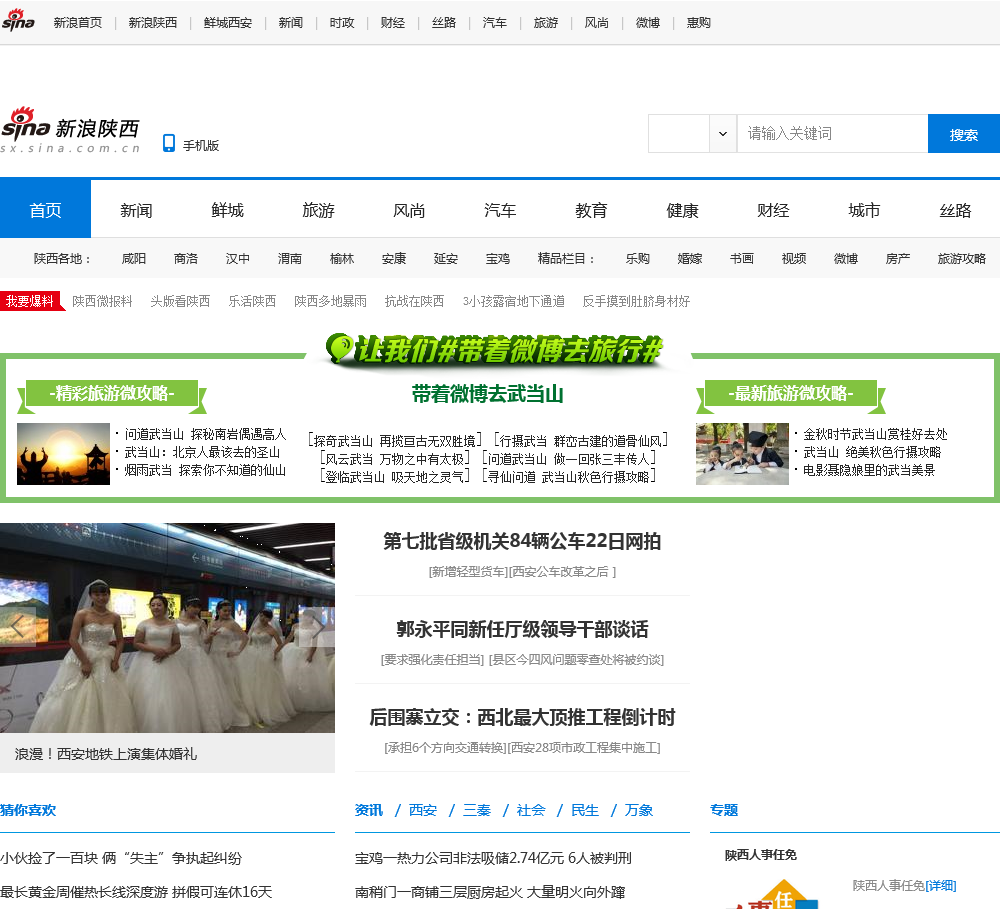Open article 小伙捡了一百块 俩失主争执起纠纷

121,858
